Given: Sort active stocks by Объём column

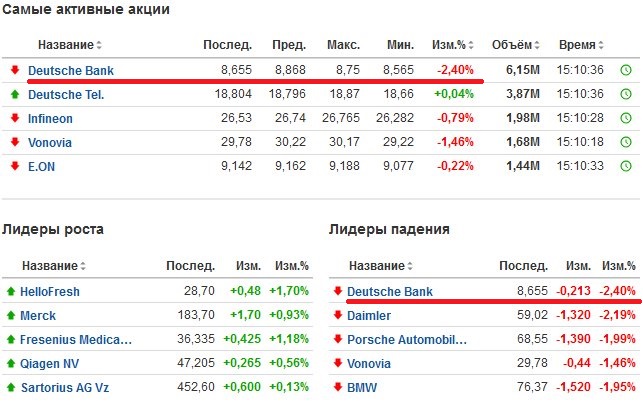Looking at the screenshot, I should [x=516, y=45].
